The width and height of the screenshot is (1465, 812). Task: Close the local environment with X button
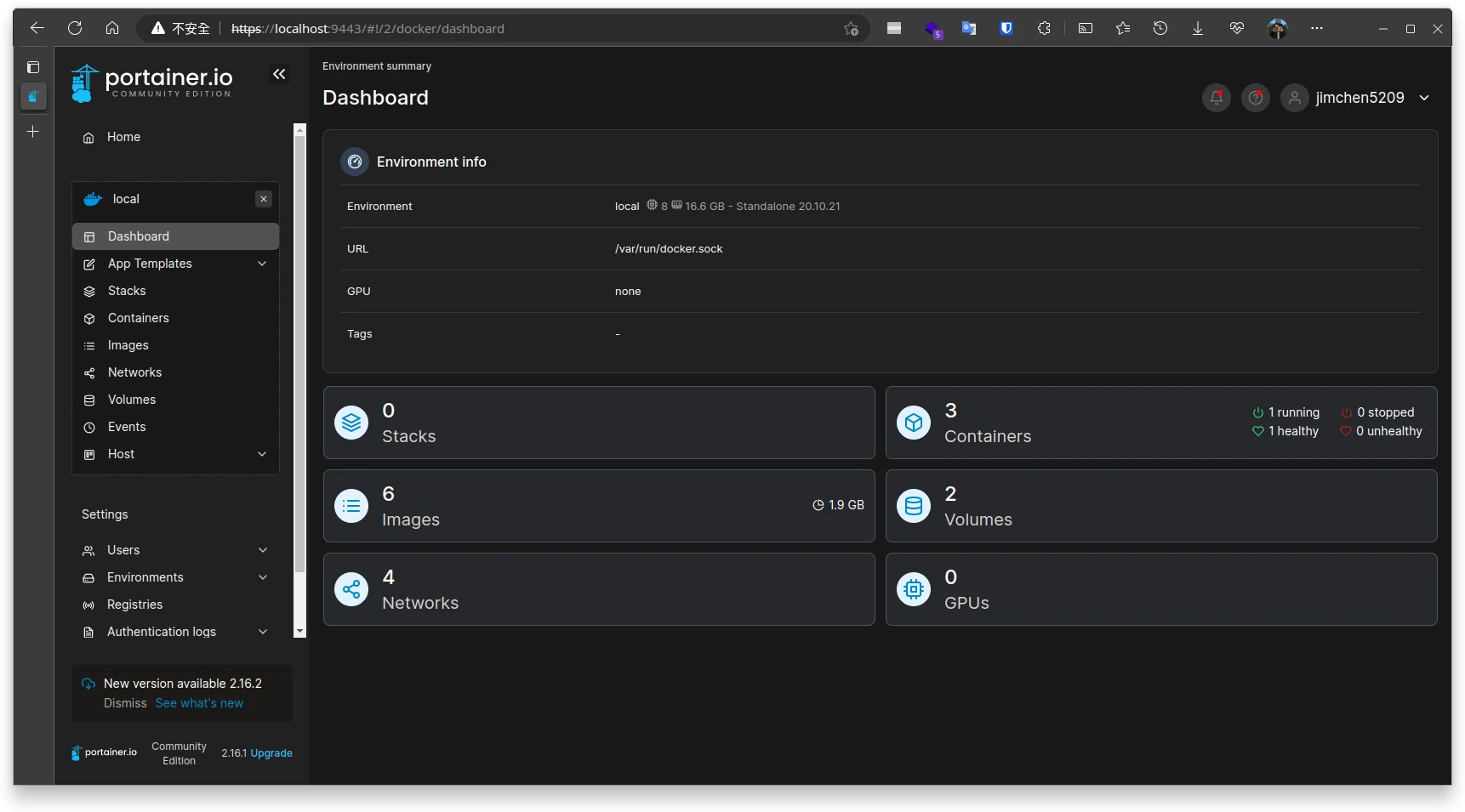[x=264, y=199]
